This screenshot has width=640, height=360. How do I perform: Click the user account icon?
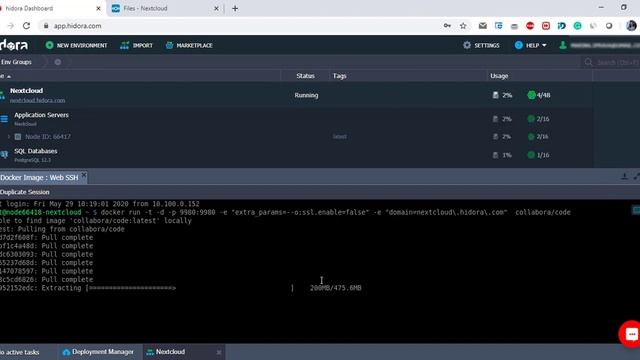point(563,45)
